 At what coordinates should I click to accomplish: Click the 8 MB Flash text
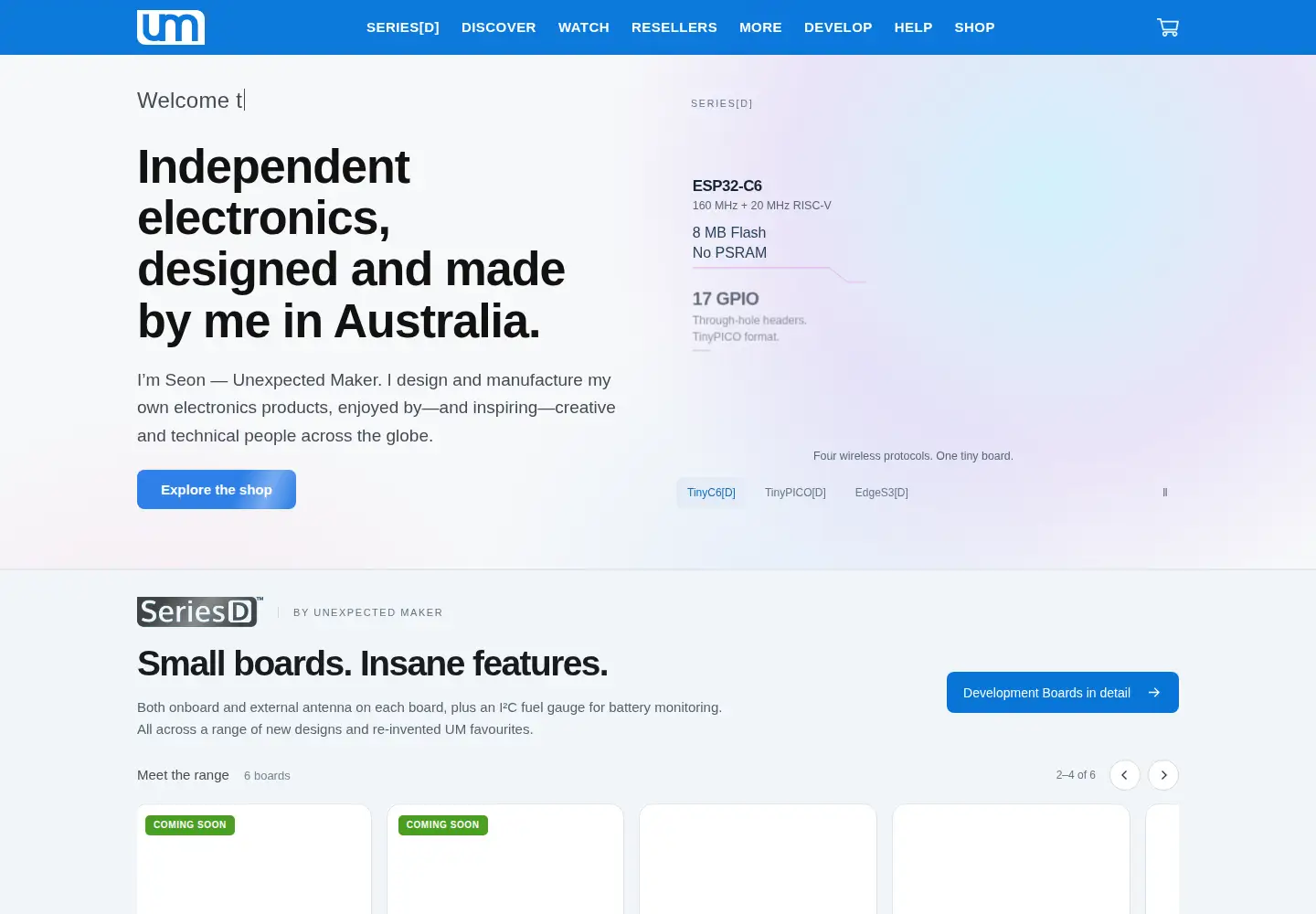click(x=729, y=233)
